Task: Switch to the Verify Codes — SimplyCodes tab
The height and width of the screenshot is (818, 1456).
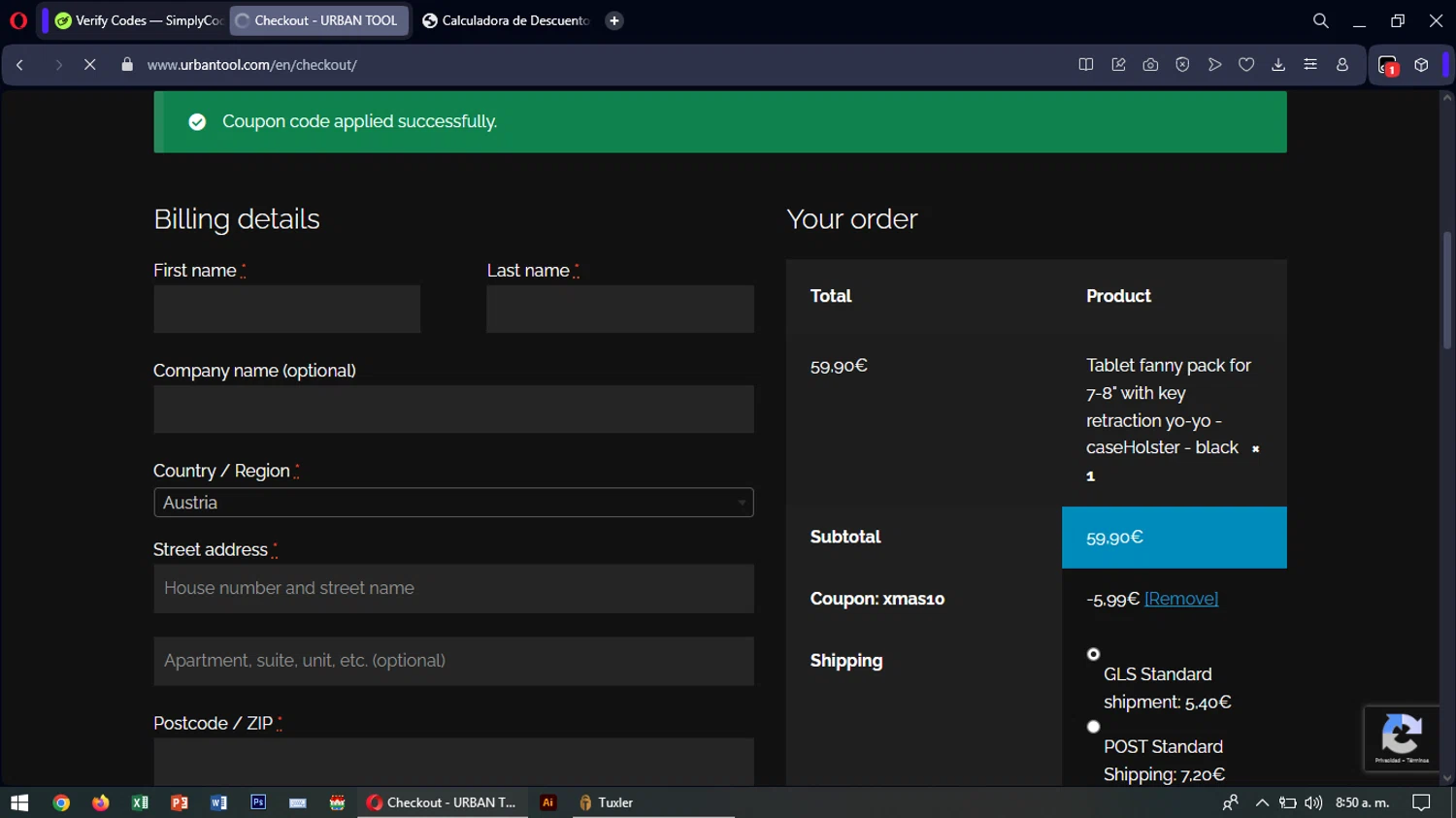Action: tap(139, 20)
